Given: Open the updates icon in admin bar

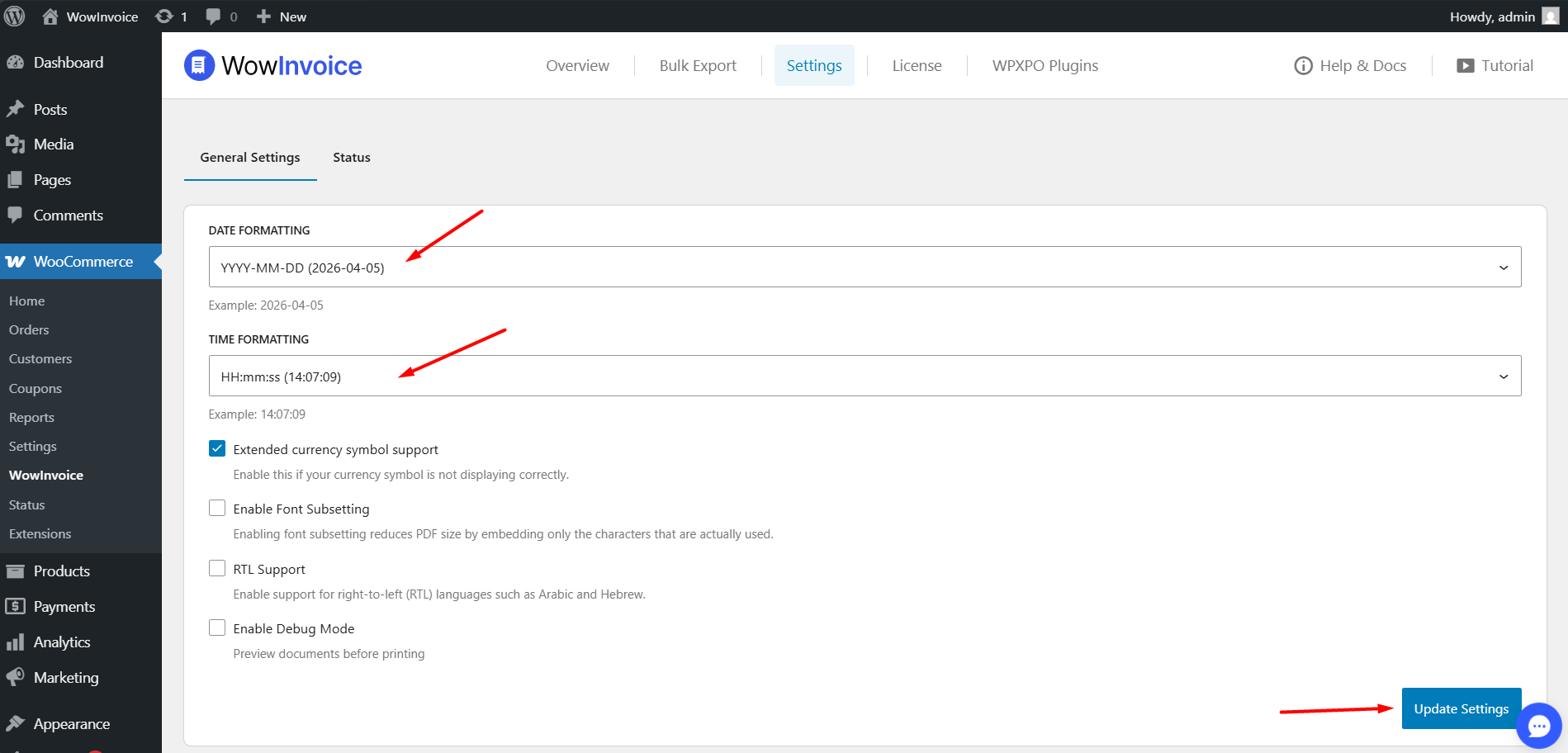Looking at the screenshot, I should pyautogui.click(x=164, y=17).
